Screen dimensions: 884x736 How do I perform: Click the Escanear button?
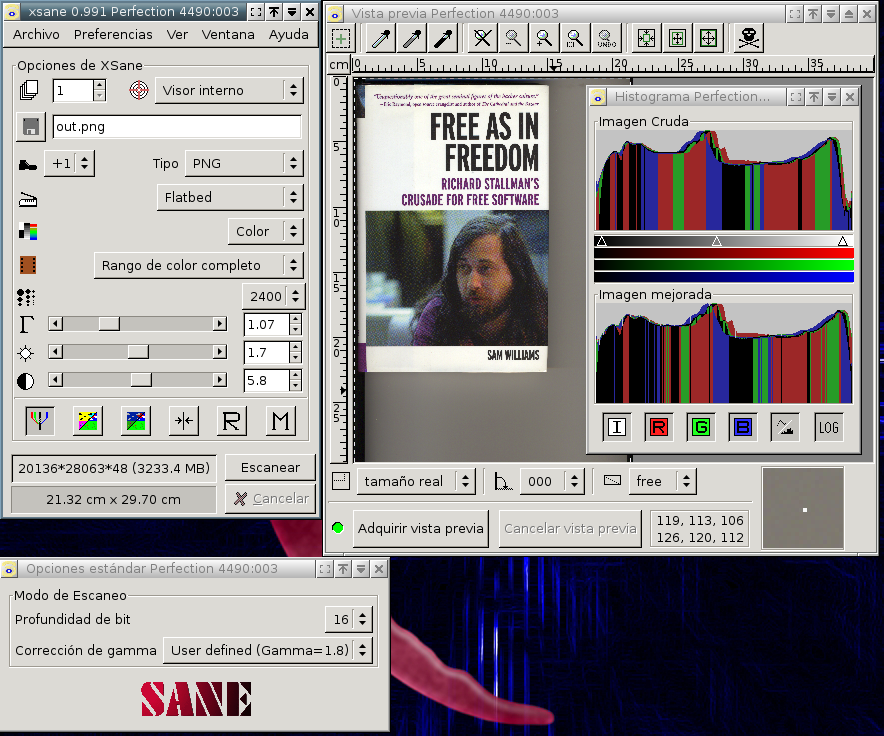click(270, 468)
